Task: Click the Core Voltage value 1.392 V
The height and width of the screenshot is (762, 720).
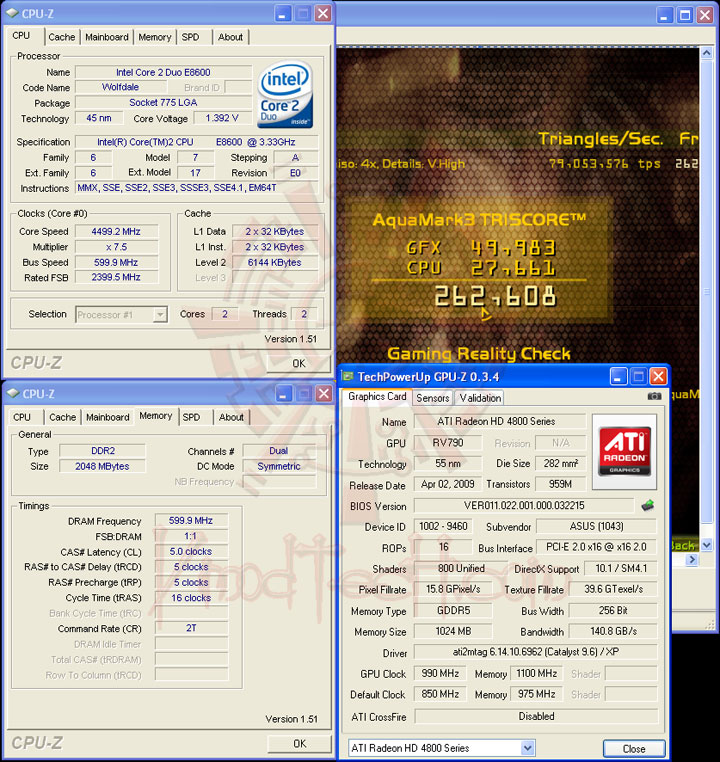Action: 222,118
